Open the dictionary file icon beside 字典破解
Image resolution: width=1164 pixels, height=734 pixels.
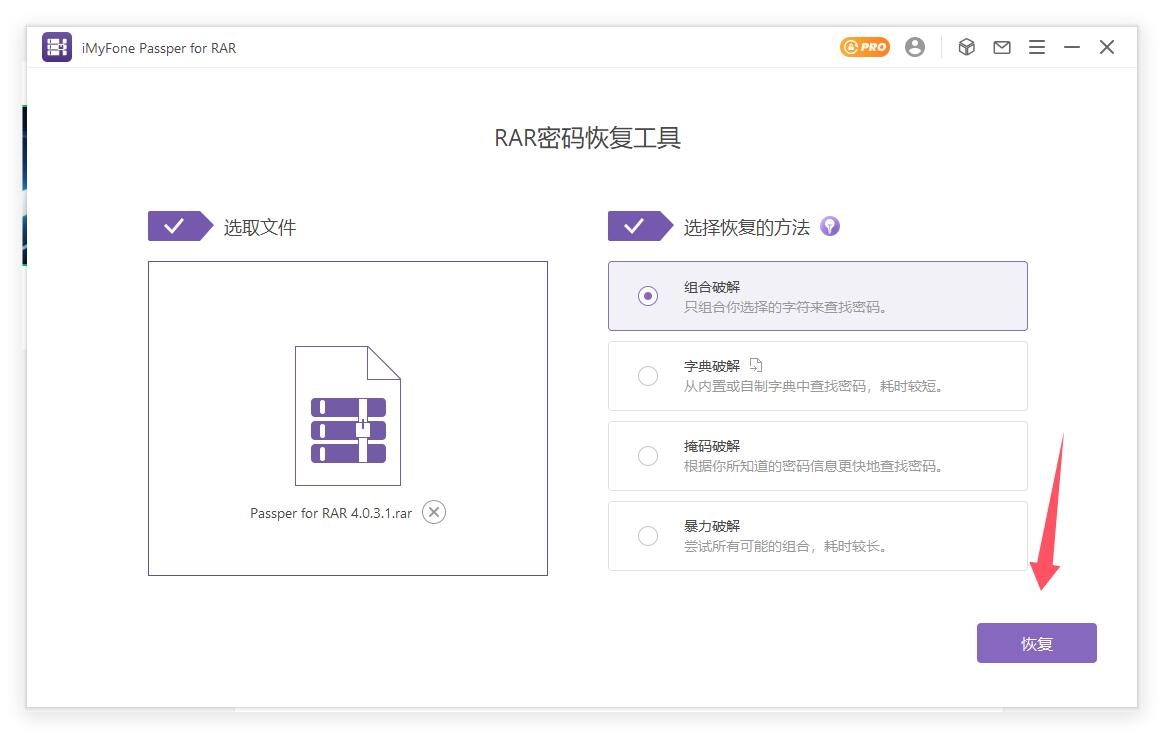pos(756,364)
